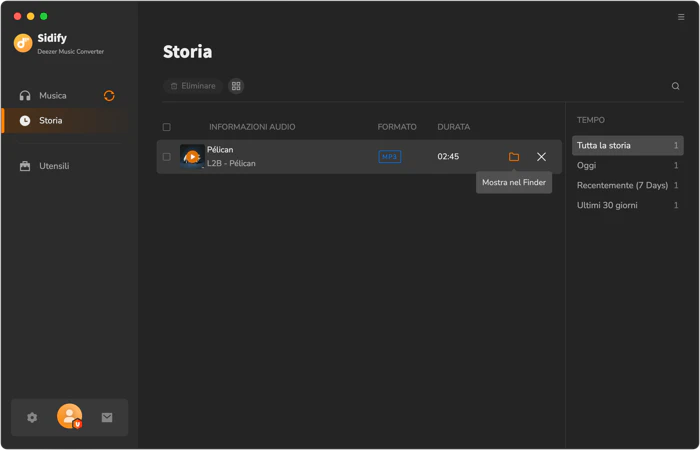Maximize window with green button
Screen dimensions: 700x450
(44, 17)
